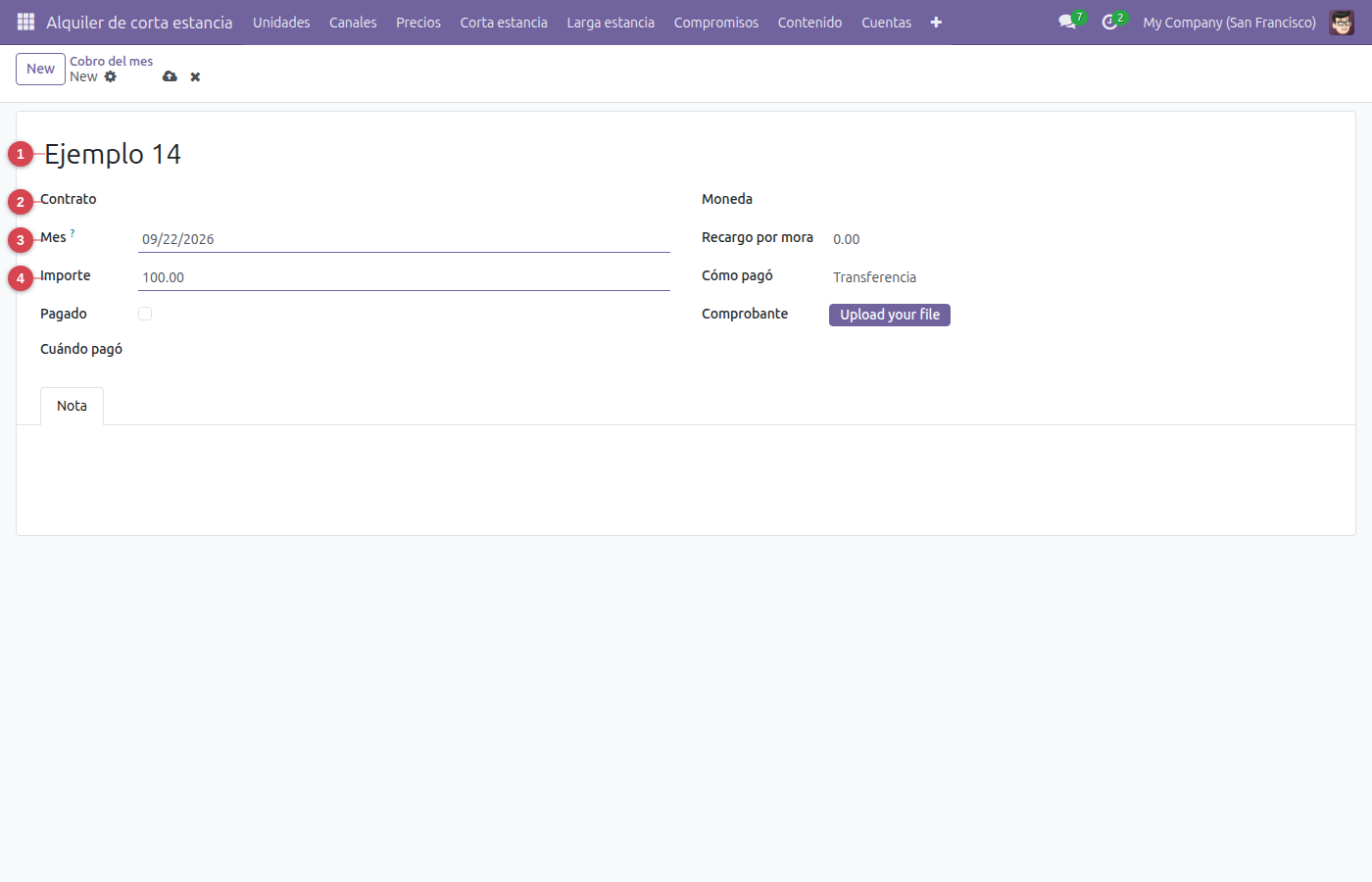Save record with the cloud upload icon
This screenshot has height=882, width=1372.
(x=170, y=76)
